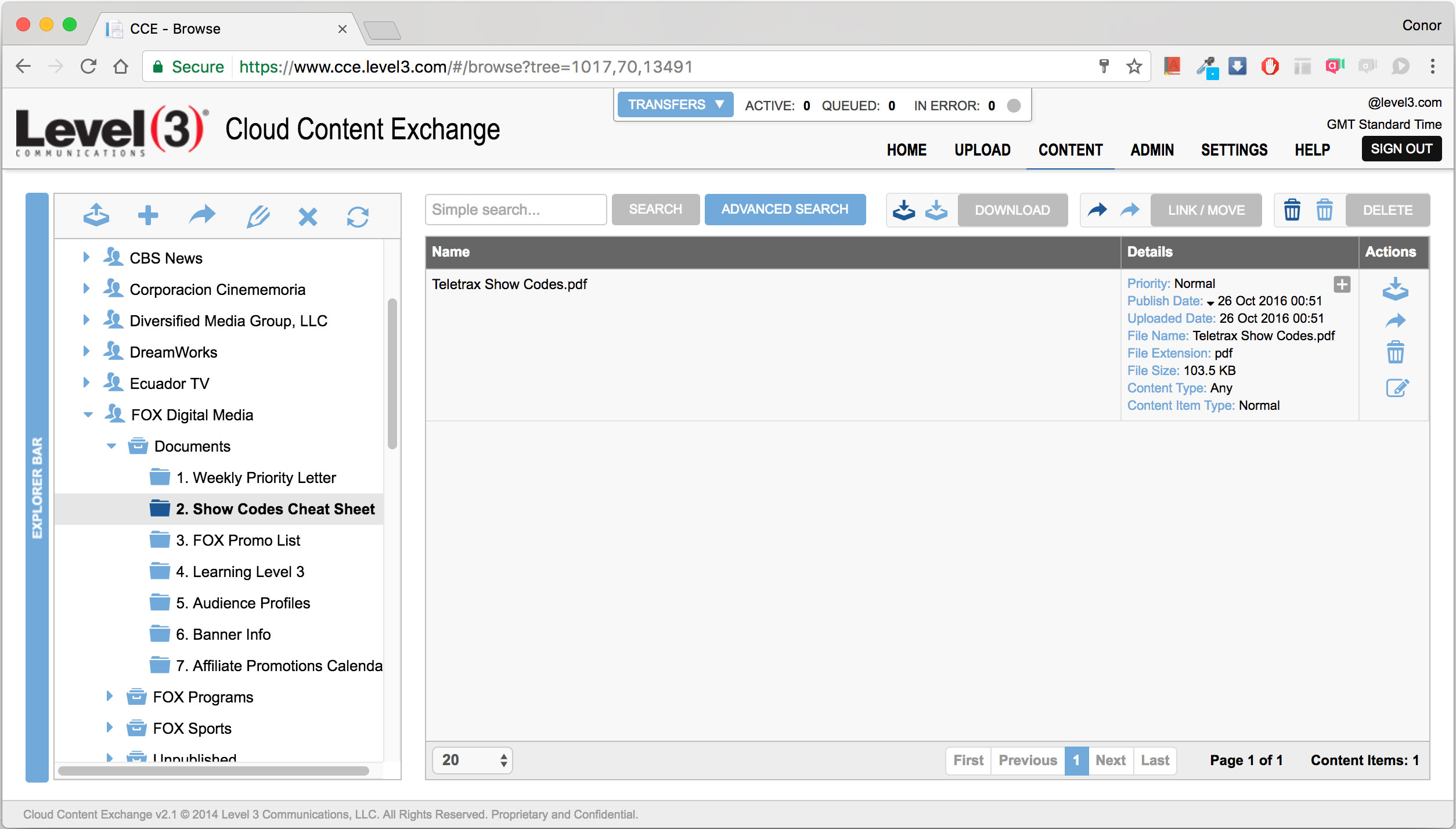This screenshot has width=1456, height=829.
Task: Click the edit pencil icon in Actions column
Action: pos(1397,387)
